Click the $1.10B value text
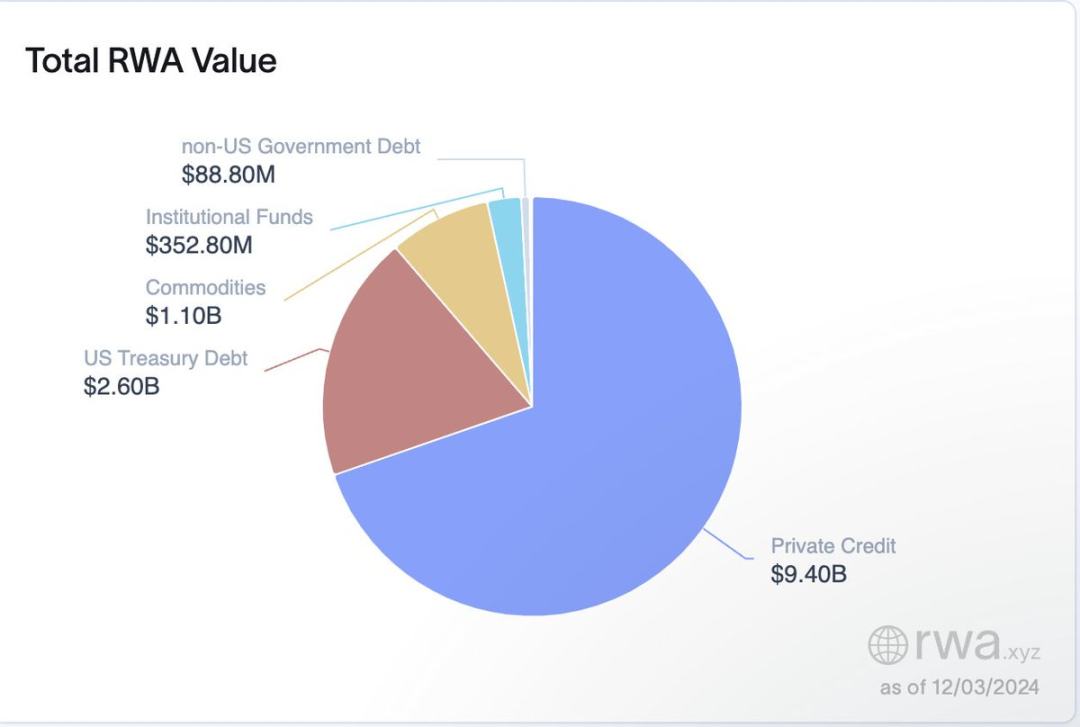Screen dimensions: 1080x727 tap(182, 315)
